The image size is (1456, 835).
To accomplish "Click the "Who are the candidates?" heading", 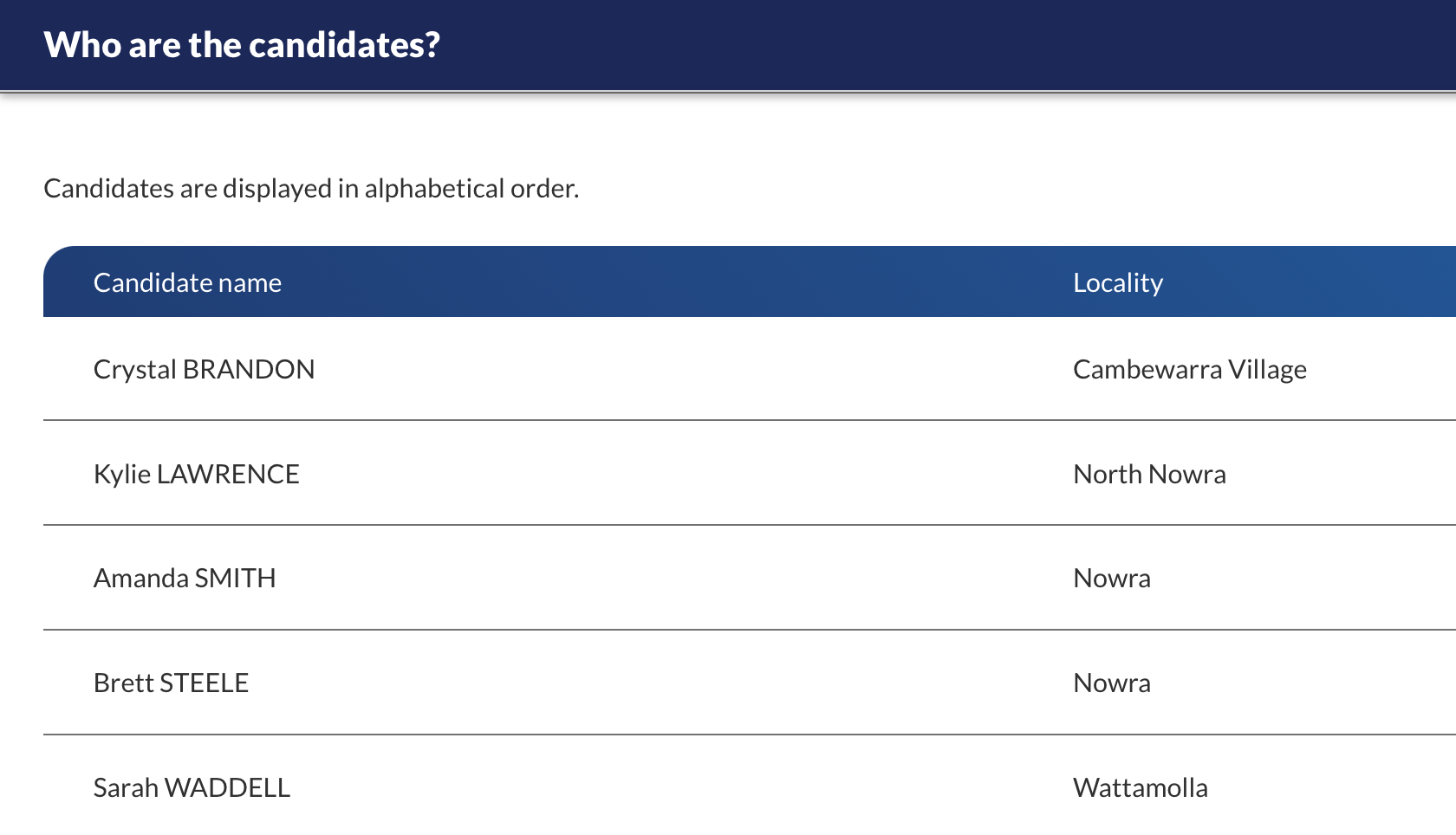I will click(242, 45).
